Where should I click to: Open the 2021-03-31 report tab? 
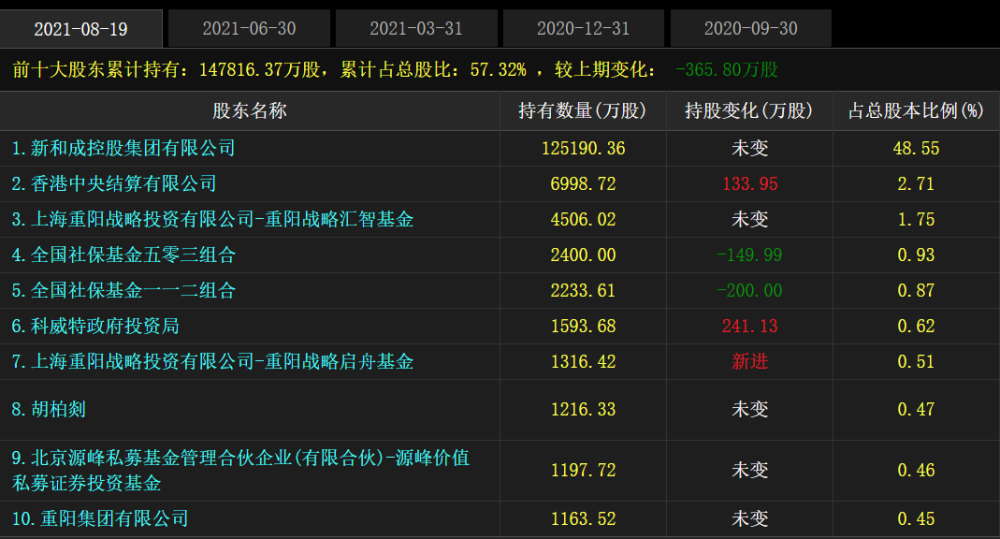tap(416, 29)
